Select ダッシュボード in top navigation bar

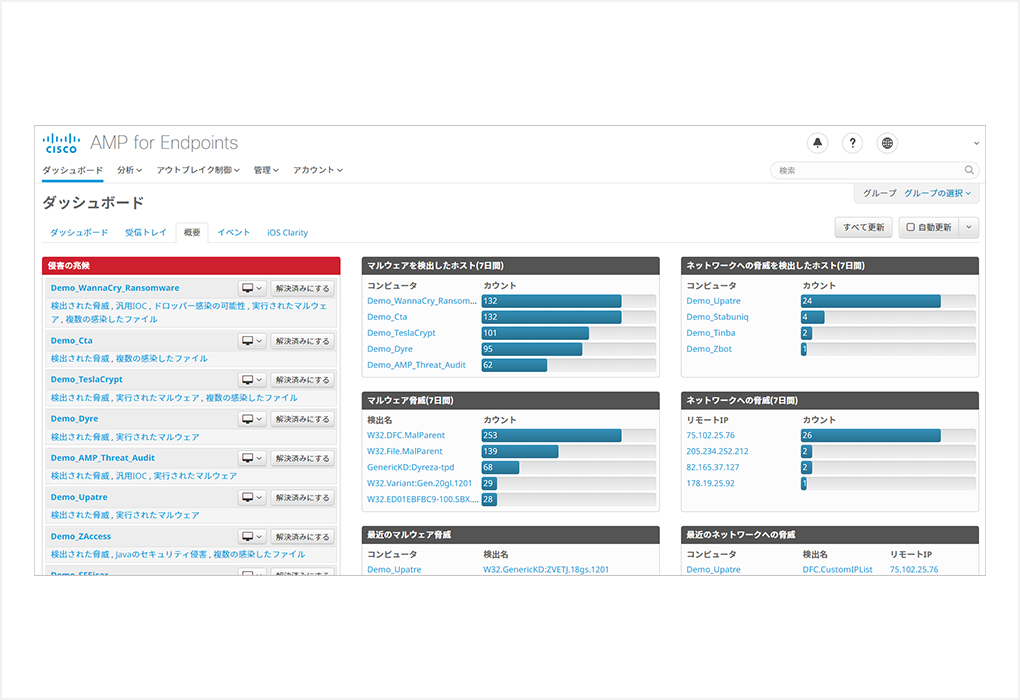tap(73, 170)
